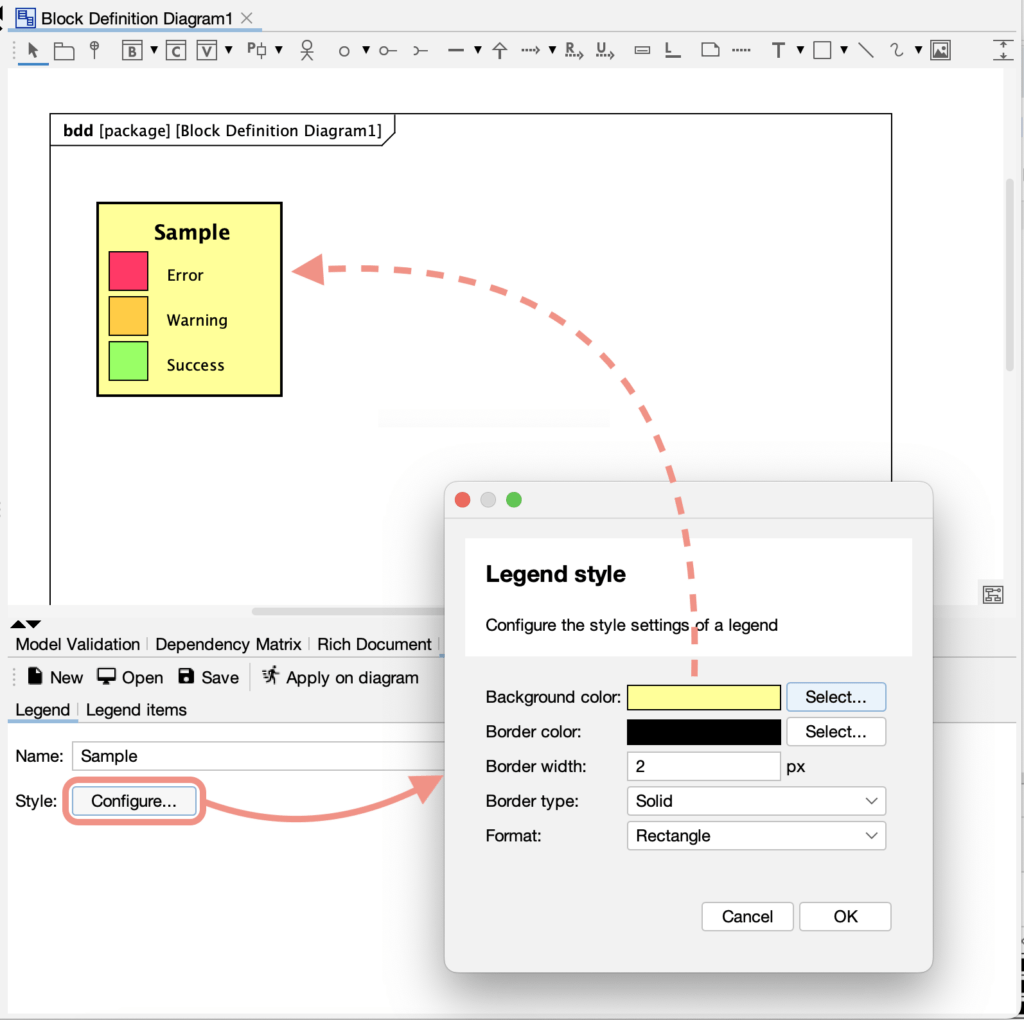Viewport: 1024px width, 1020px height.
Task: Confirm the dialog with OK
Action: (x=845, y=917)
